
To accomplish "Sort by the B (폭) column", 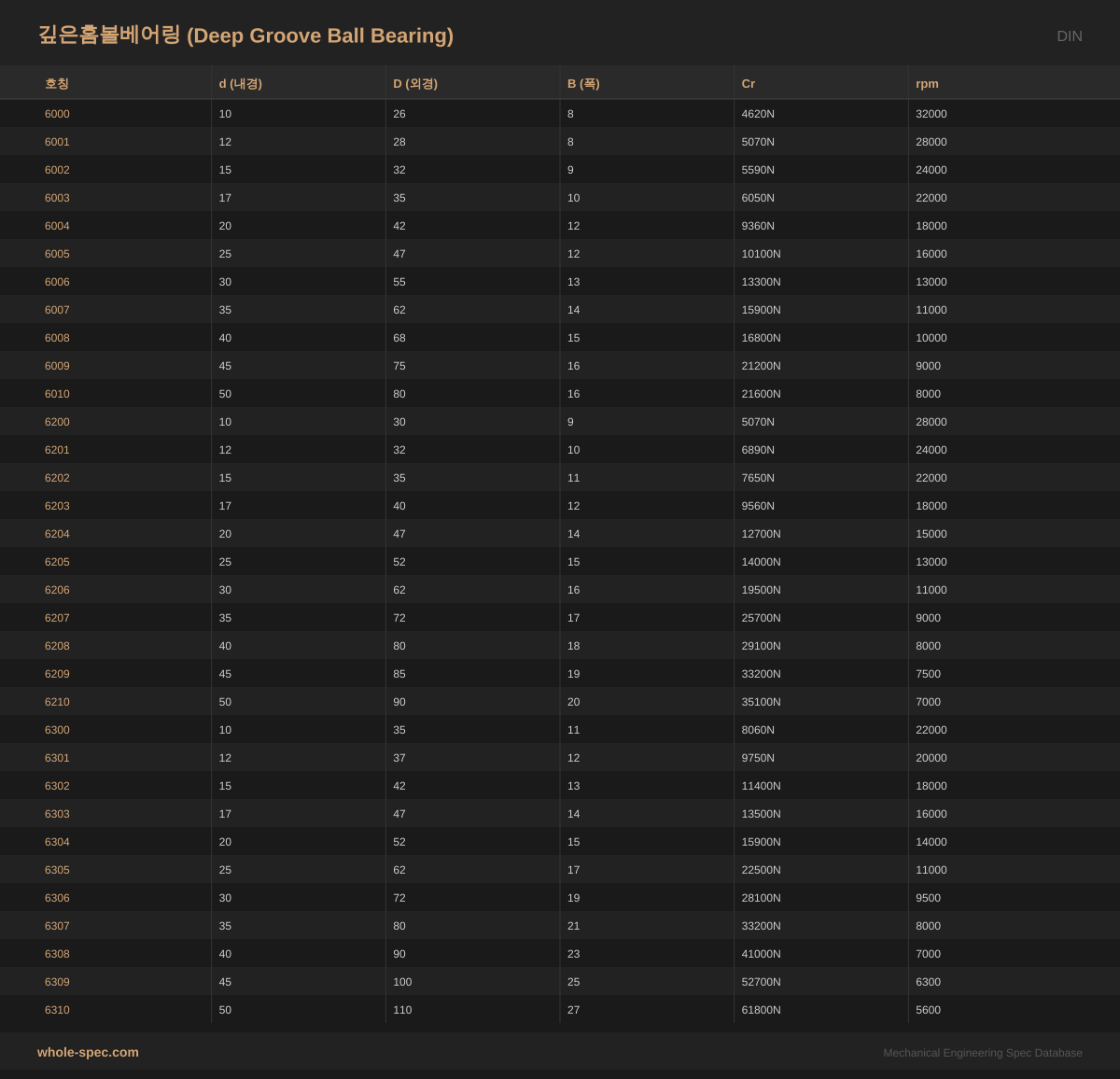I will pyautogui.click(x=584, y=83).
